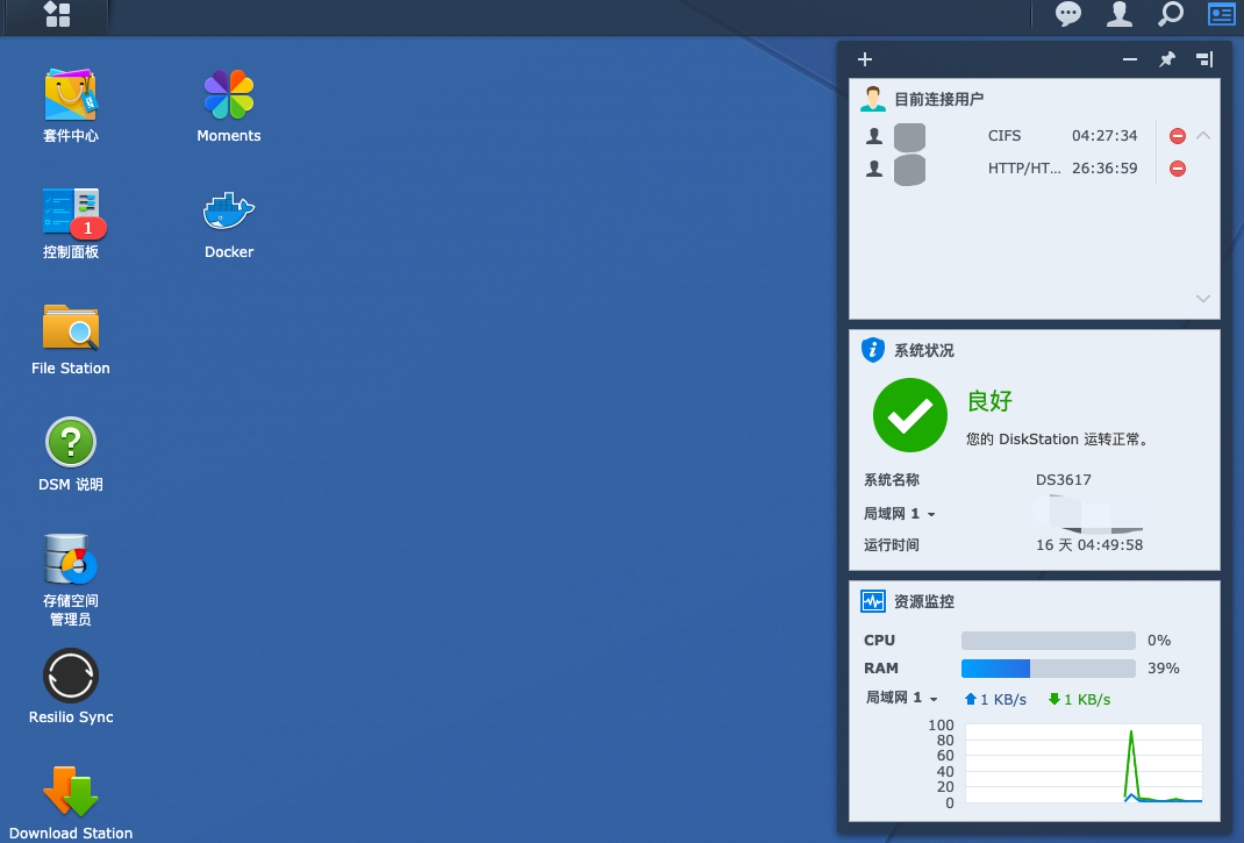Click the RAM 39% value

(x=1164, y=668)
